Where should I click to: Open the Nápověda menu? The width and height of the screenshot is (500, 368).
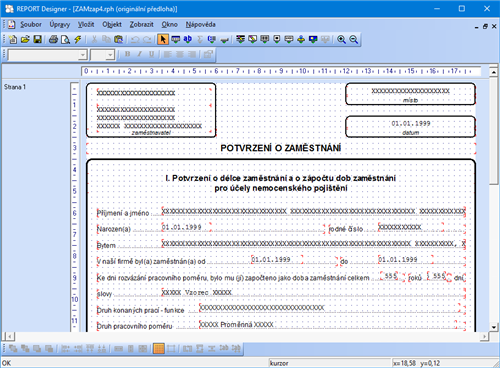[201, 24]
